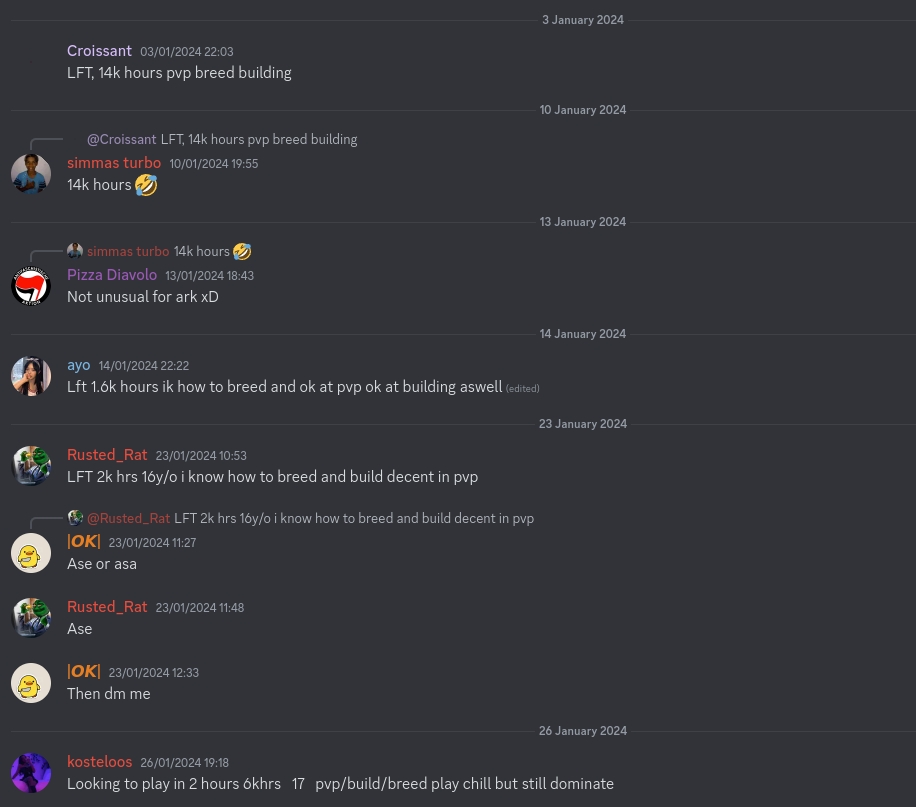The height and width of the screenshot is (807, 916).
Task: Click the username kosteloos
Action: click(99, 762)
